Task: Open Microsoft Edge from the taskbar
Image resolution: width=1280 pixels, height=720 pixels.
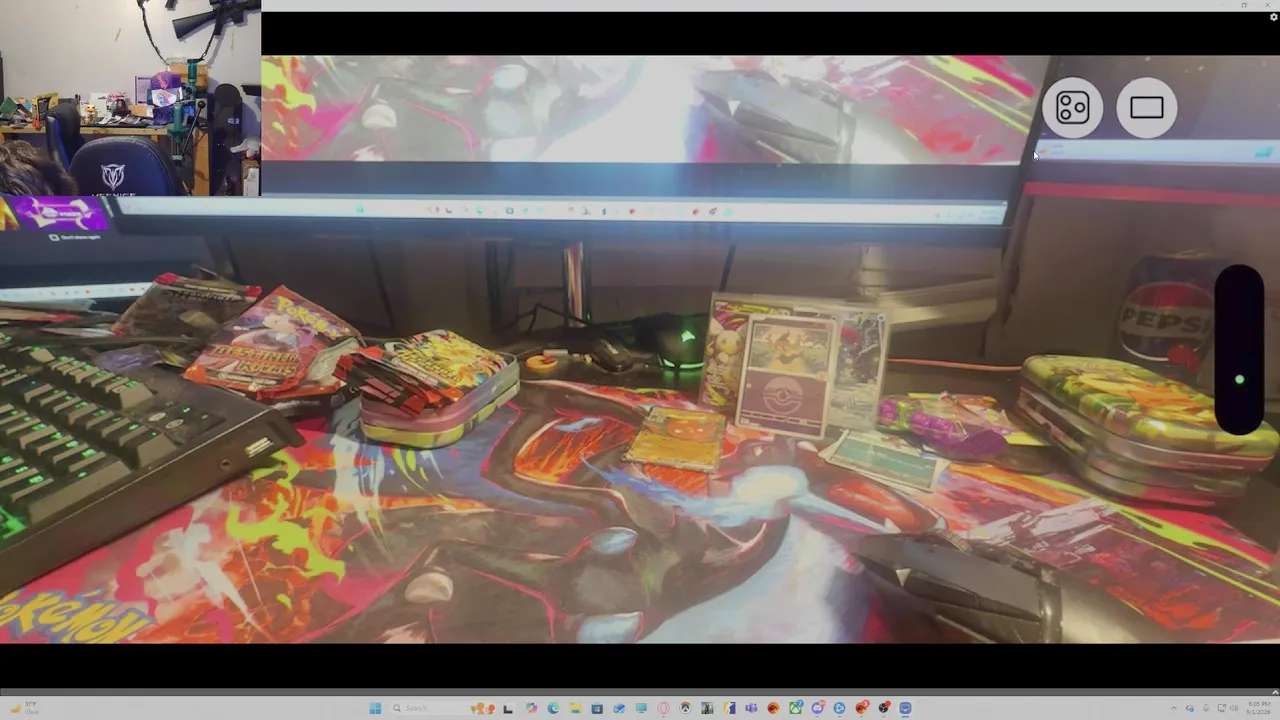Action: point(553,708)
